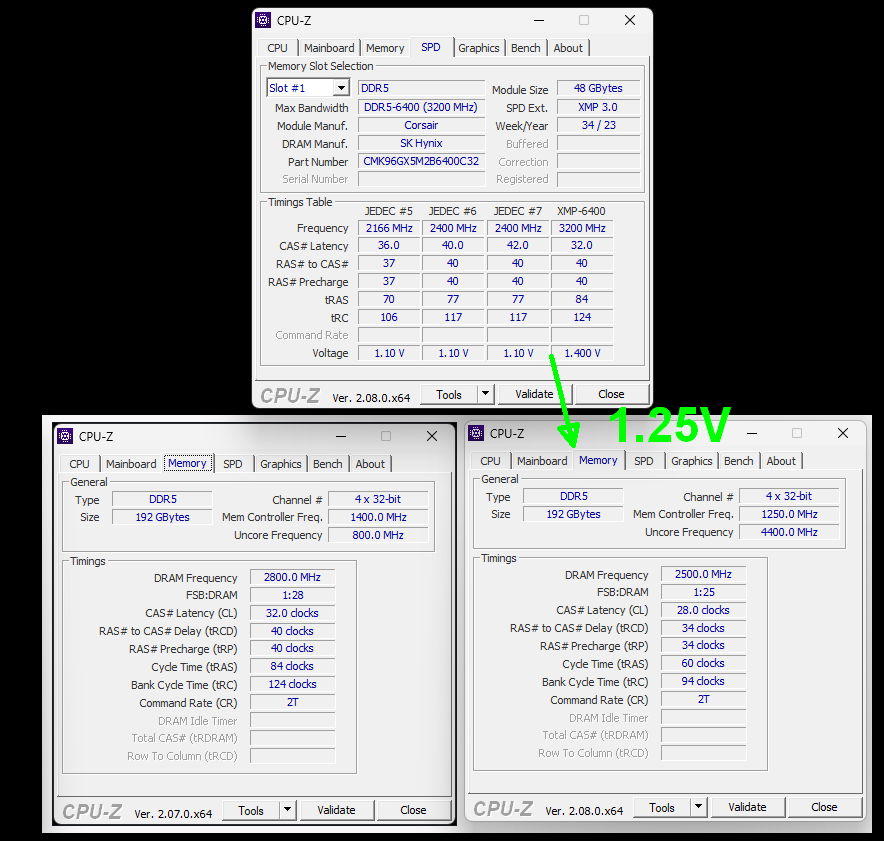
Task: Click Validate button in bottom-right window
Action: [747, 807]
